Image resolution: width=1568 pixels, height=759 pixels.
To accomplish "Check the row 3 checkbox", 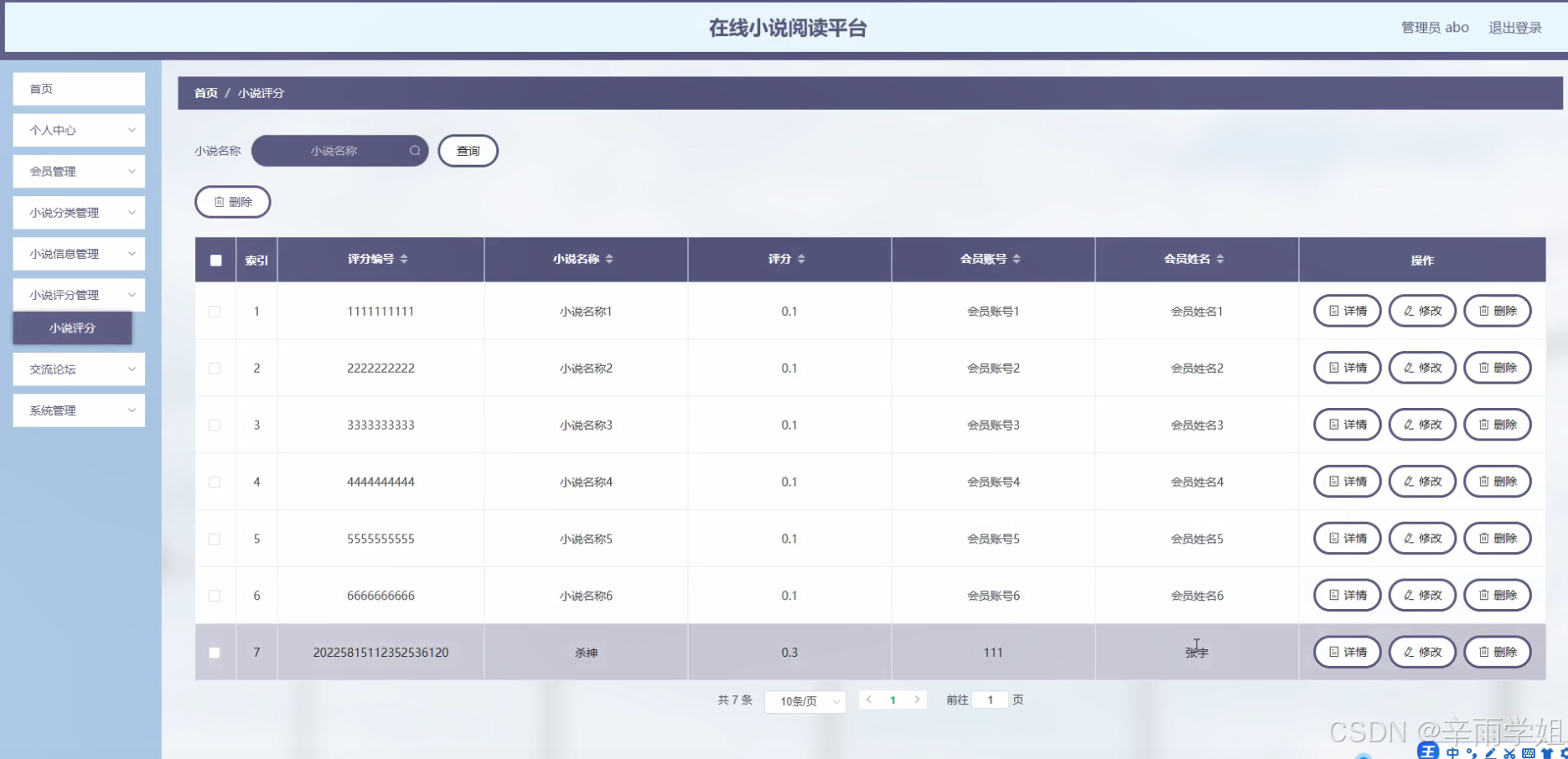I will (215, 426).
